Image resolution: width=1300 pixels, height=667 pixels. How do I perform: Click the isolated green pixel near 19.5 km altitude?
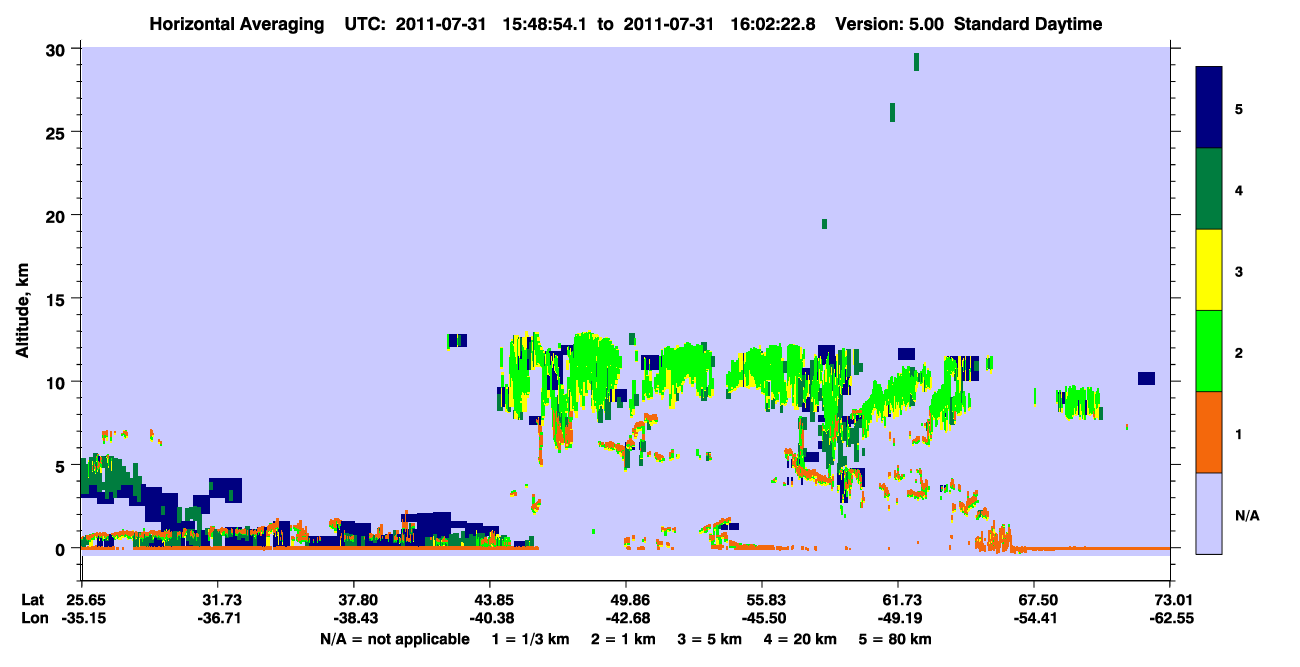[824, 224]
